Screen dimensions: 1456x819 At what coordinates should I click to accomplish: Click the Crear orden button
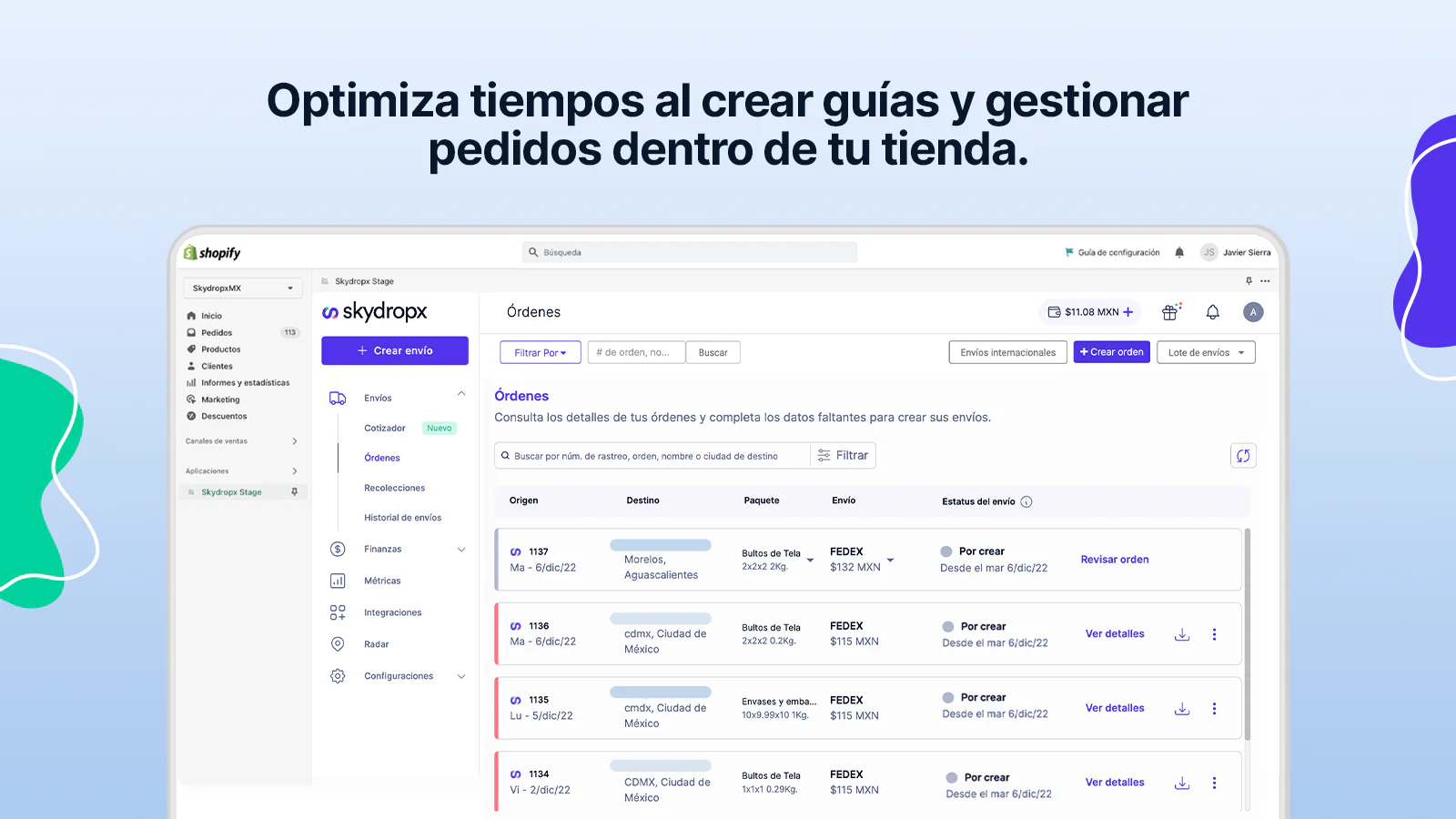pos(1111,352)
